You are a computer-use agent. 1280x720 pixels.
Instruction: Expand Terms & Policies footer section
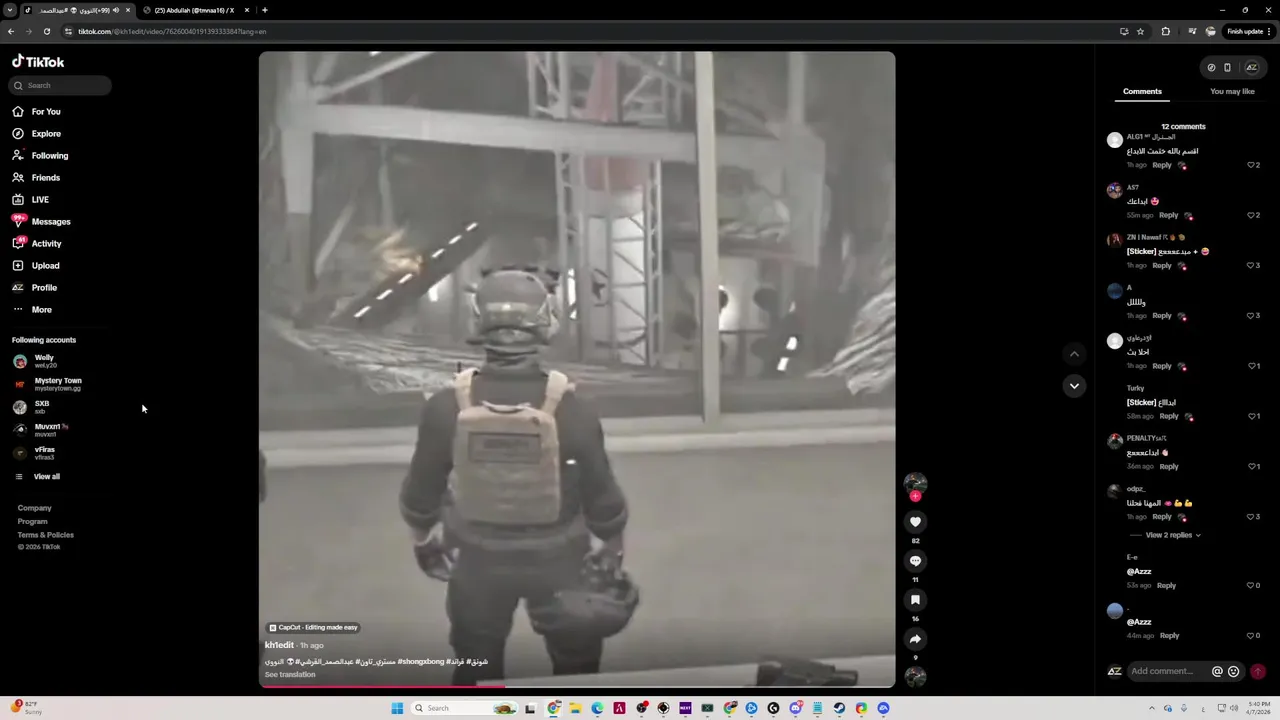[x=45, y=535]
